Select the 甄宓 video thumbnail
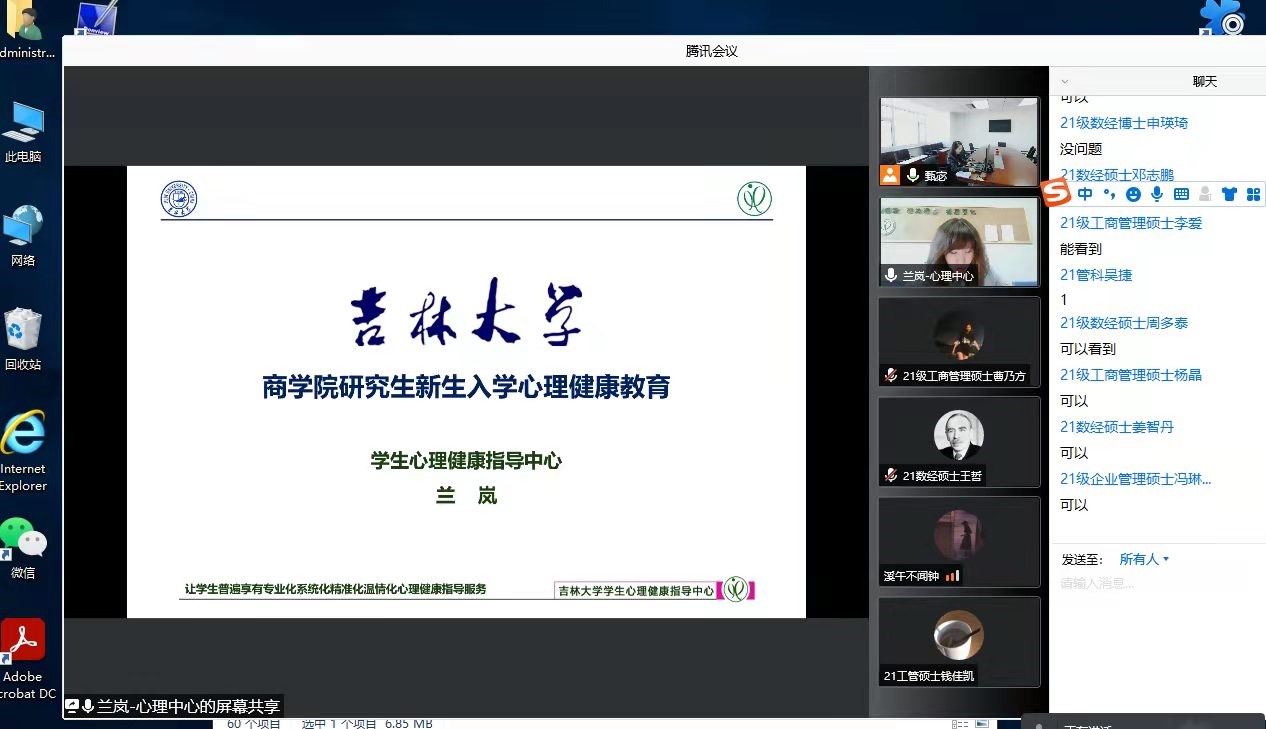Image resolution: width=1266 pixels, height=729 pixels. point(959,141)
